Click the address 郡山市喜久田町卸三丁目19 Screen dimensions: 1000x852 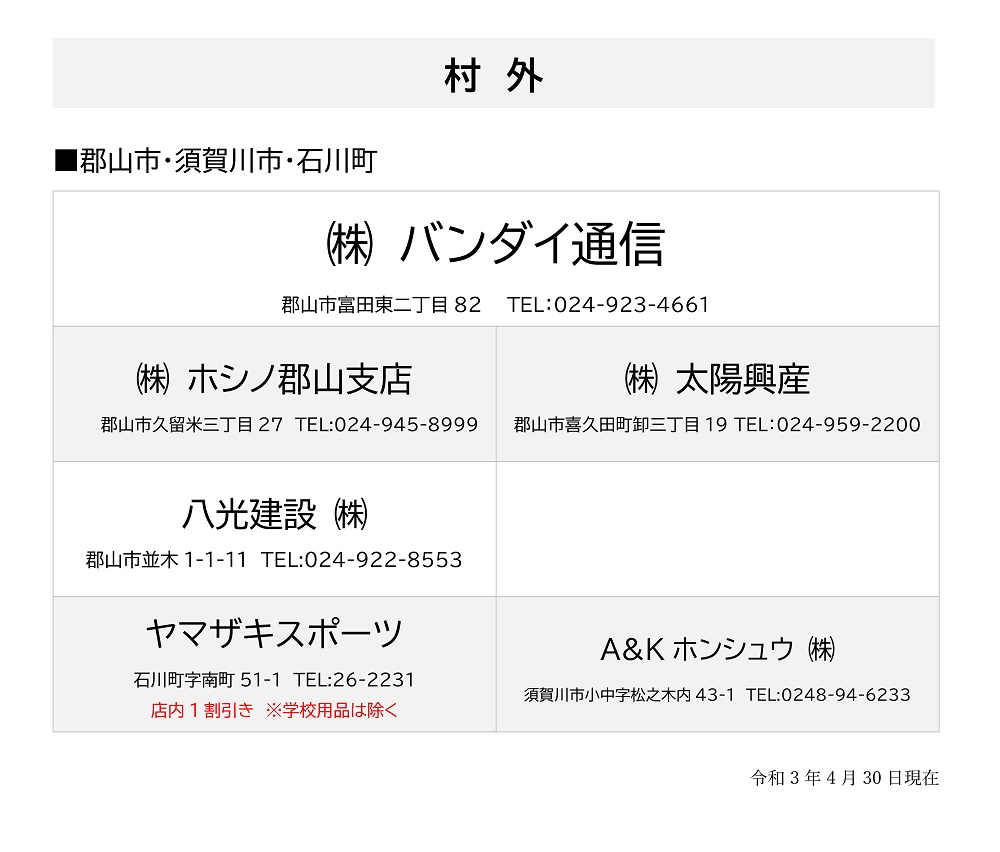pos(621,425)
